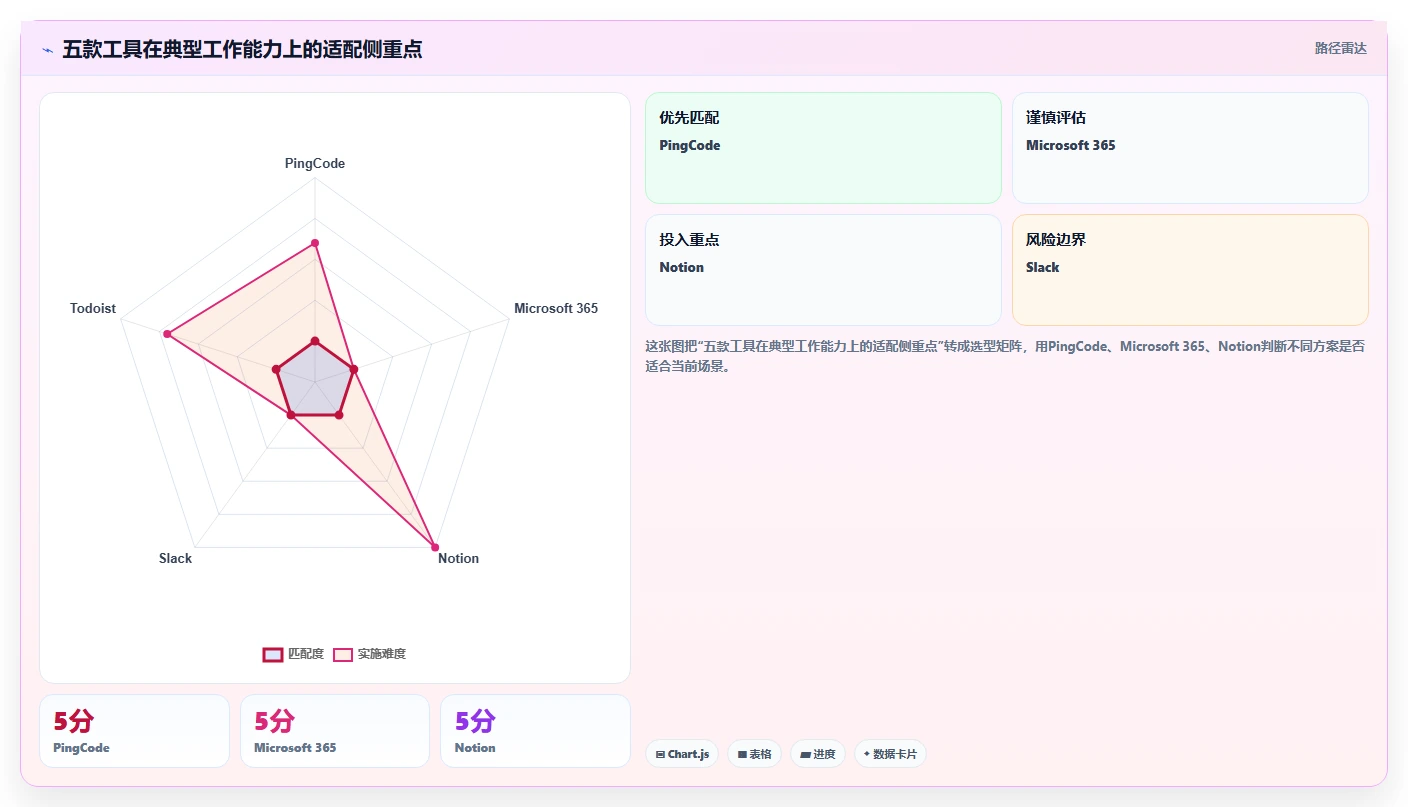Select the Chart.js tag chip
The image size is (1408, 807).
[x=682, y=754]
